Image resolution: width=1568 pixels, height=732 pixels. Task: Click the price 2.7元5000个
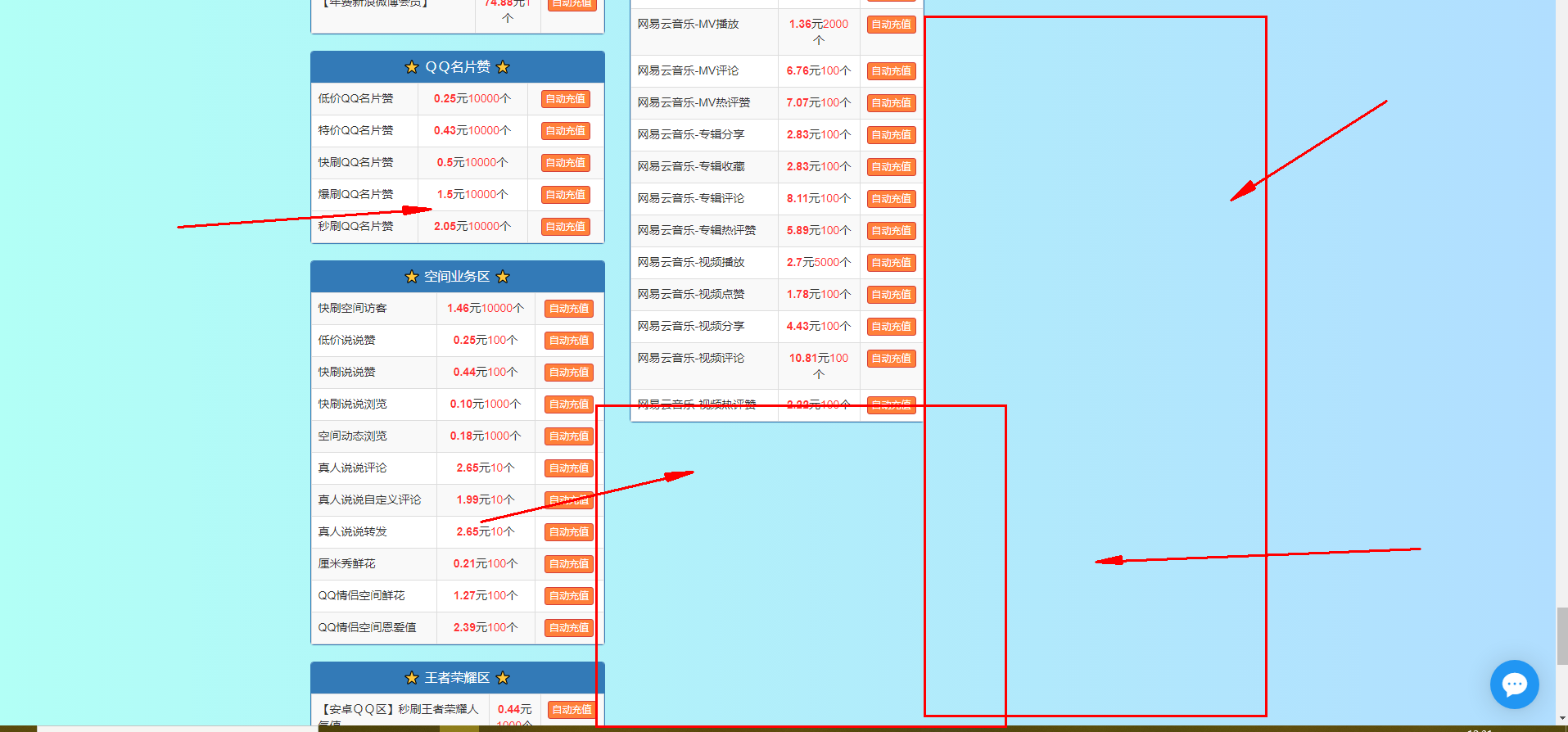point(819,262)
